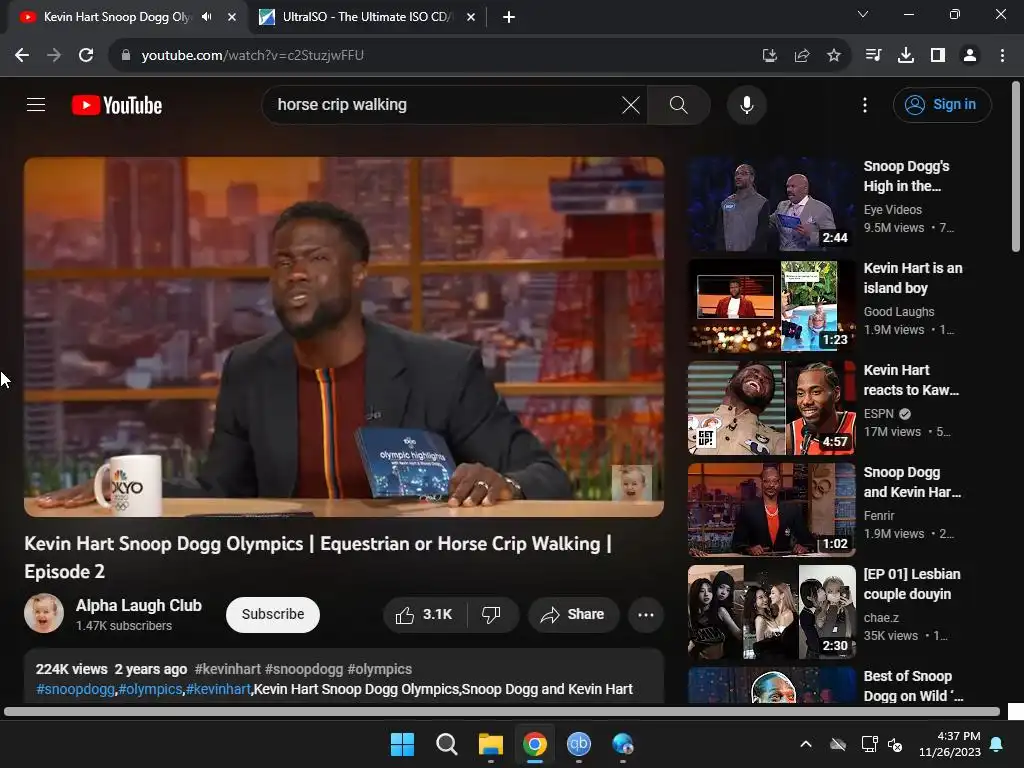The width and height of the screenshot is (1024, 768).
Task: View site information lock icon
Action: point(126,56)
